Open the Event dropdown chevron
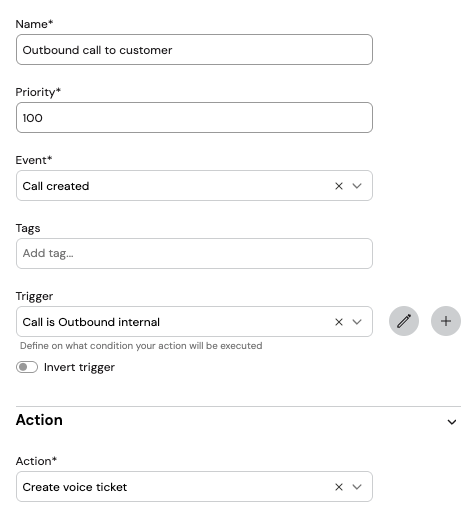 pyautogui.click(x=357, y=186)
